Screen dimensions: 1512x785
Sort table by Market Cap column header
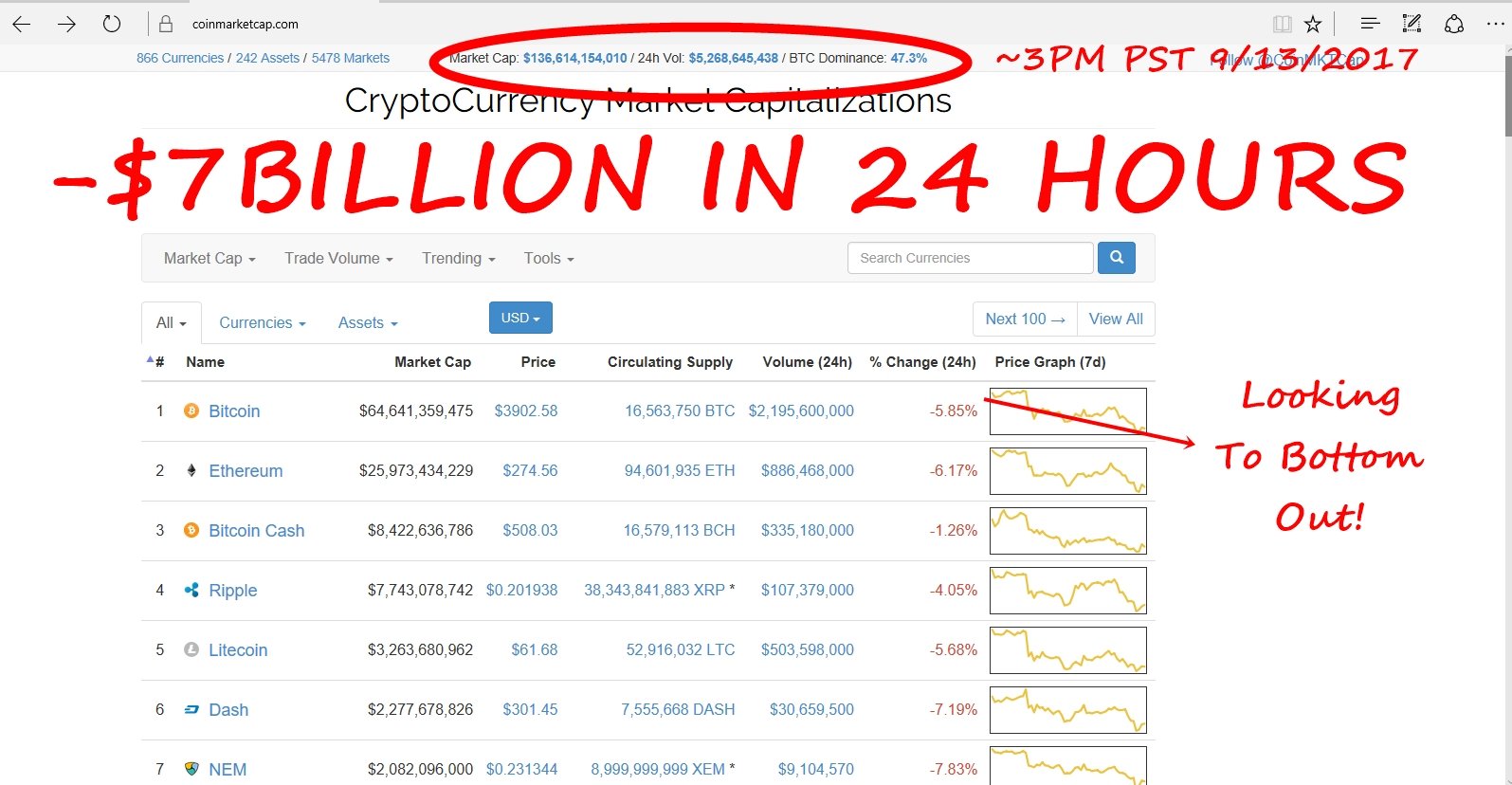pos(432,361)
